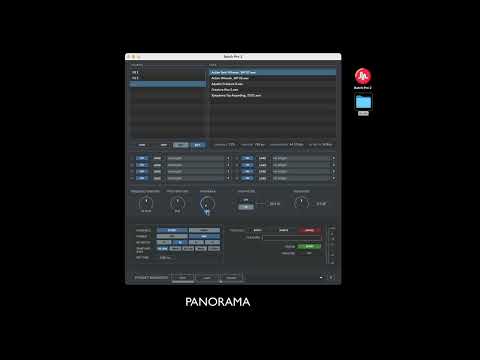Toggle the ON switch of second left plugin slot
The height and width of the screenshot is (360, 480).
142,165
